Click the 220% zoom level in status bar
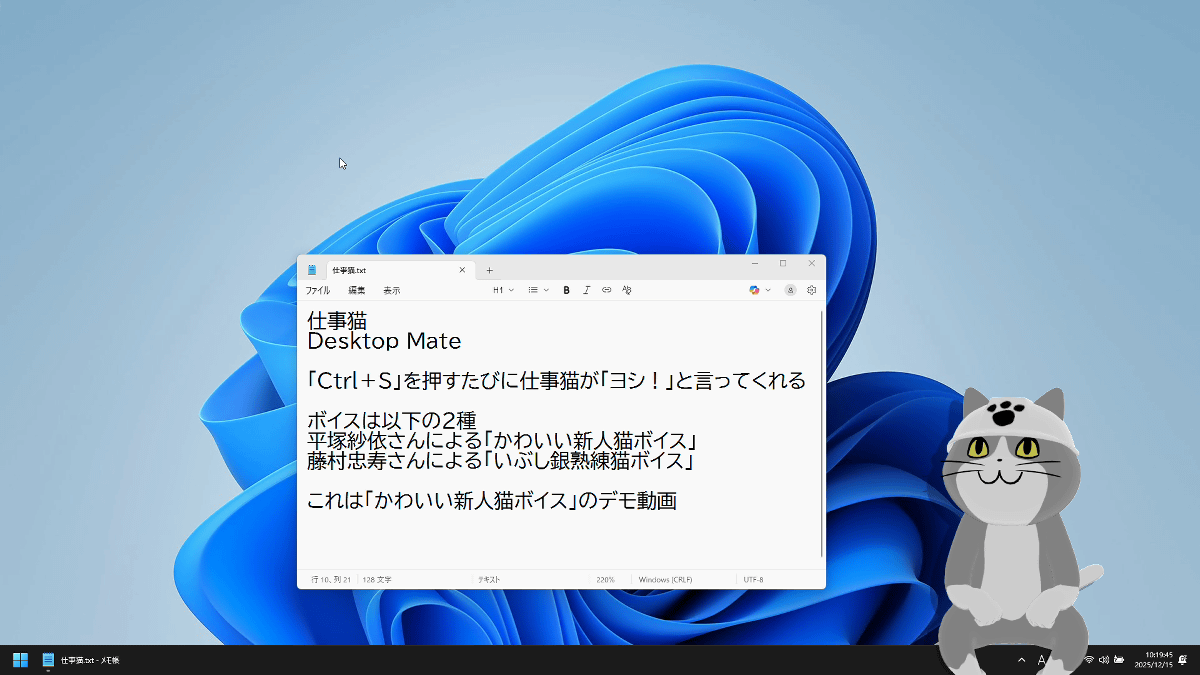The height and width of the screenshot is (675, 1200). (x=605, y=580)
